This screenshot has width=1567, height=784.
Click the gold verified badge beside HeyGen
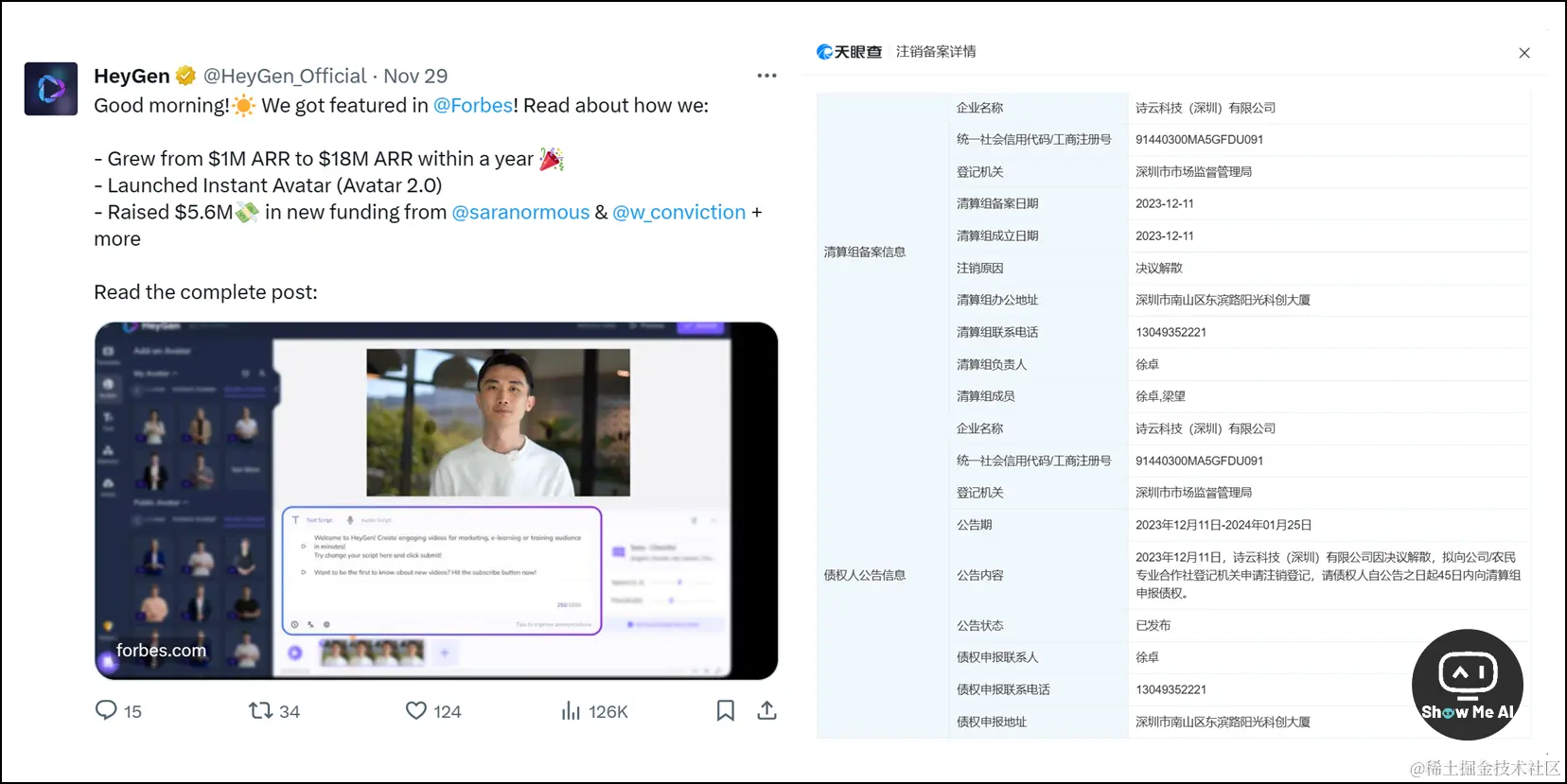click(186, 76)
